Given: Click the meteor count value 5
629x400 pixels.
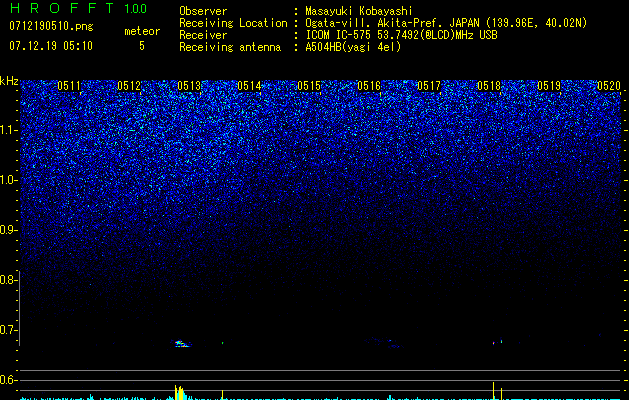Looking at the screenshot, I should tap(142, 46).
